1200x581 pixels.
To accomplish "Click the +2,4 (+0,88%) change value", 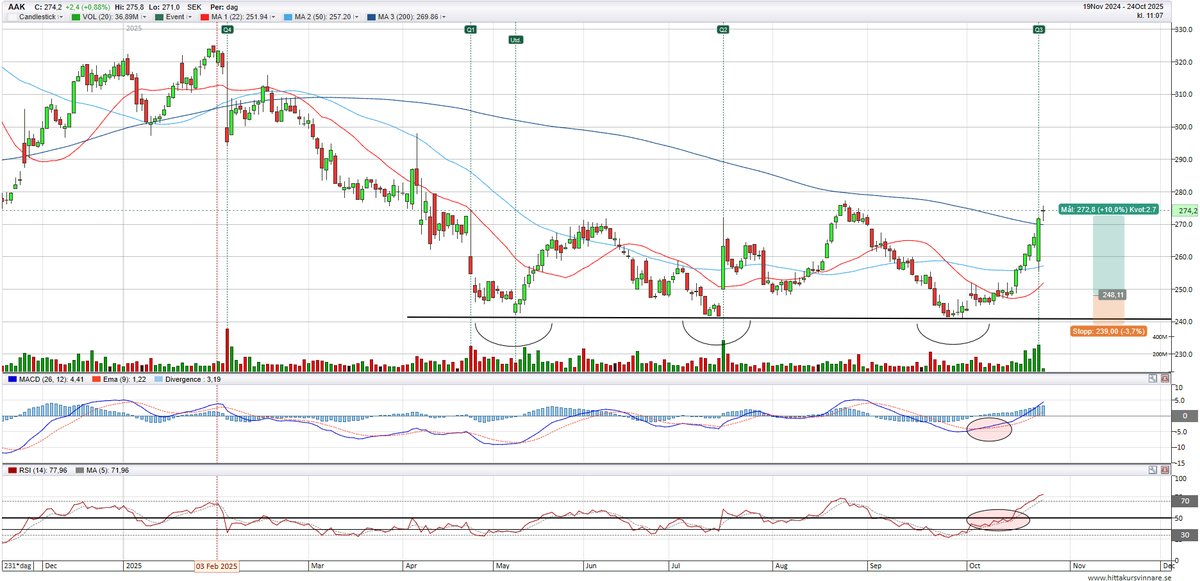I will click(90, 6).
